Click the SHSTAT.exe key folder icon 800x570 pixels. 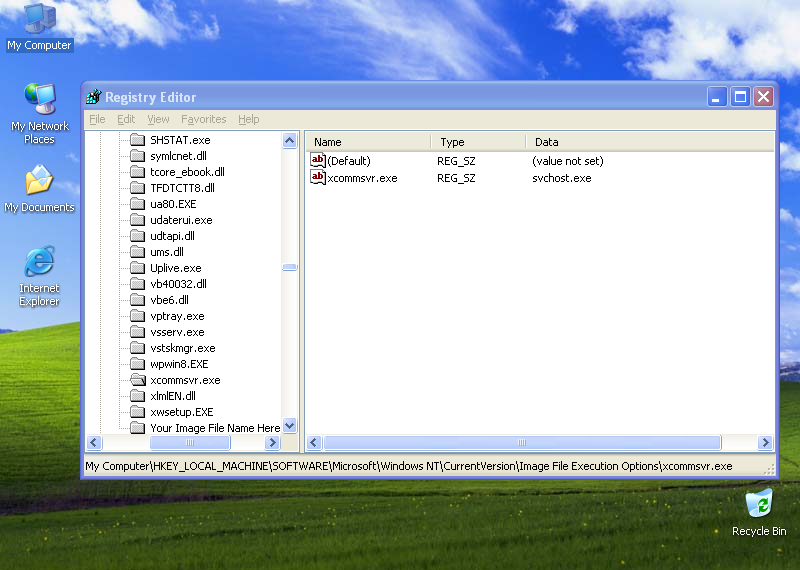[x=138, y=140]
